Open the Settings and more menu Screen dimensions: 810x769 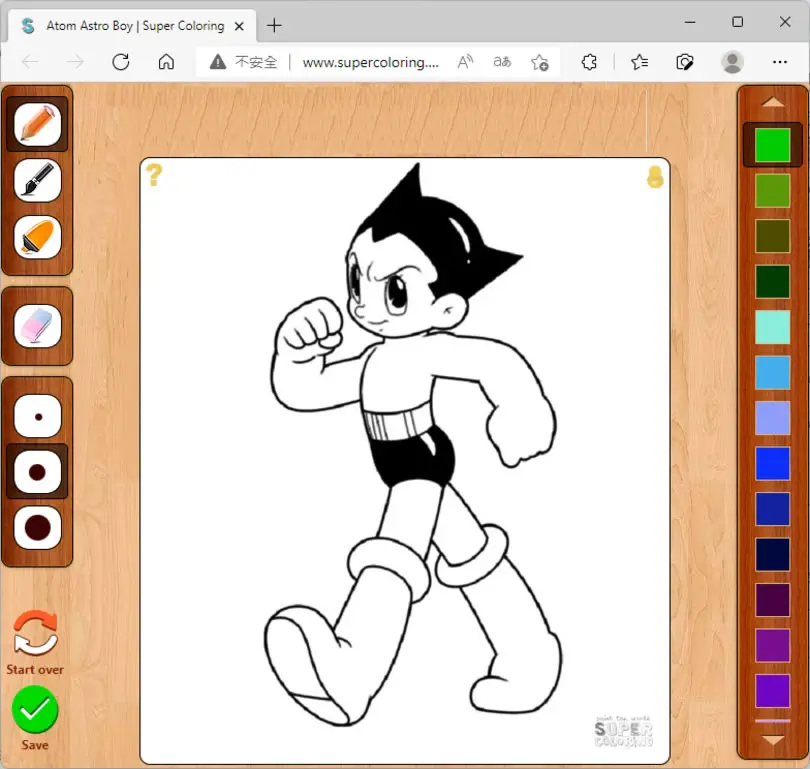pos(780,62)
